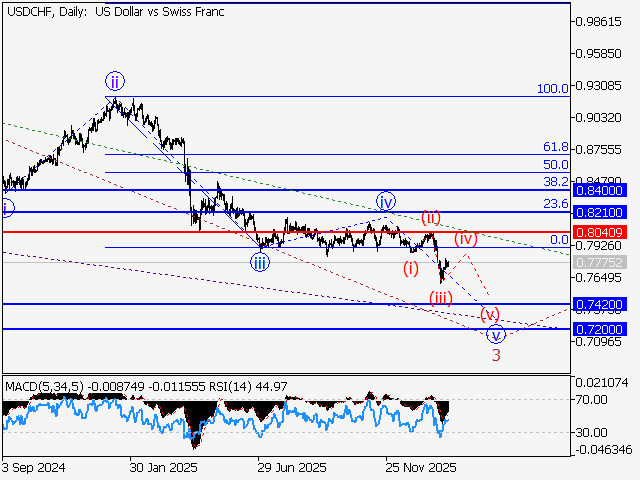The height and width of the screenshot is (480, 640).
Task: Click the 61.8 Fibonacci level label
Action: (x=555, y=146)
